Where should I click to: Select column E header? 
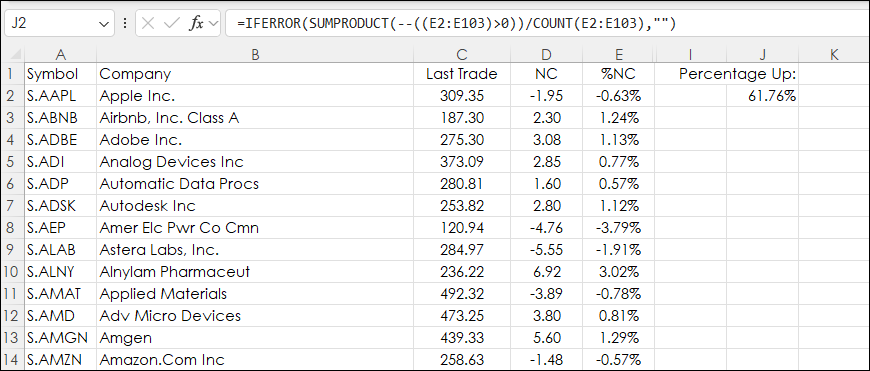click(x=619, y=54)
